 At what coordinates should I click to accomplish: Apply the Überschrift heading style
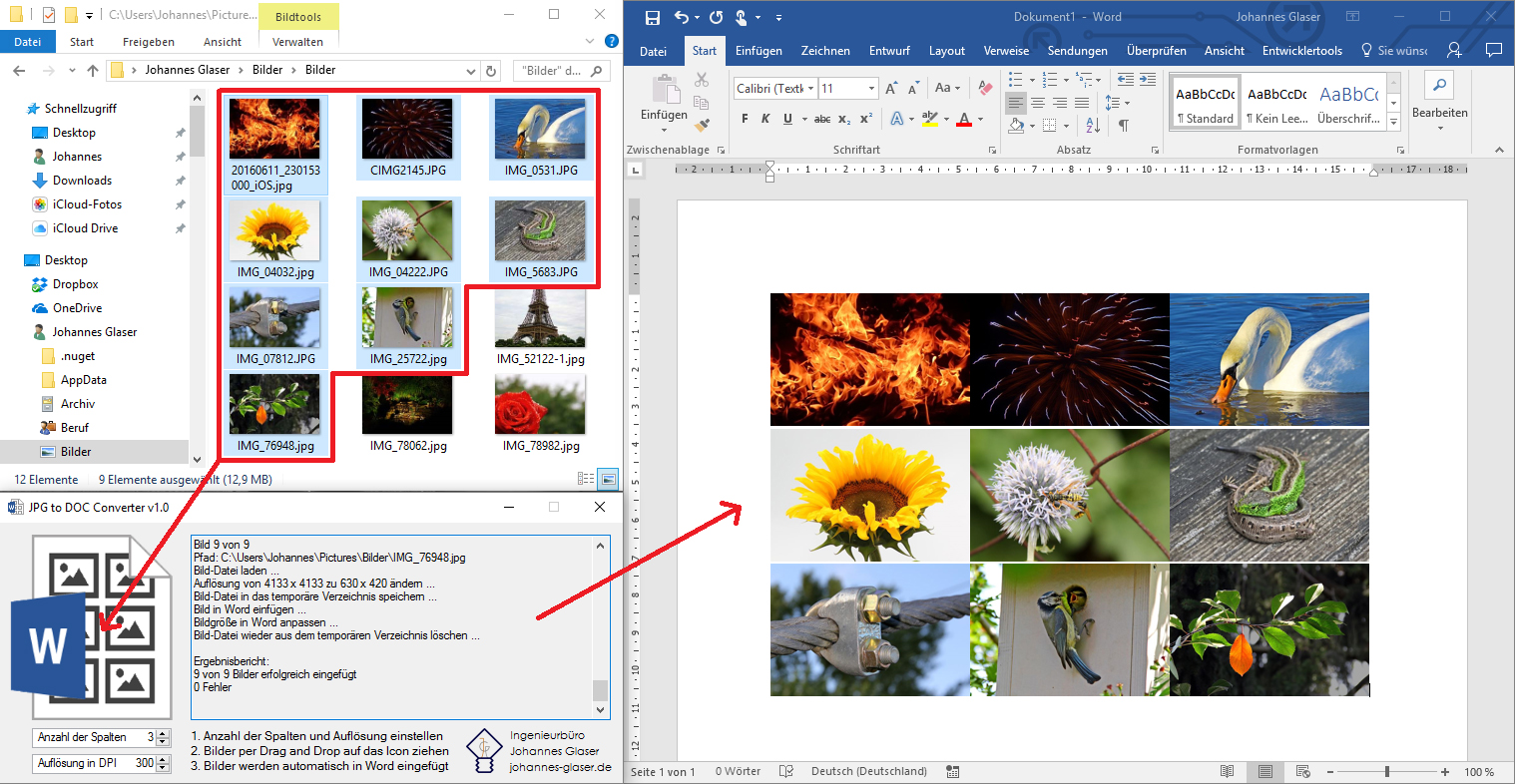tap(1348, 103)
